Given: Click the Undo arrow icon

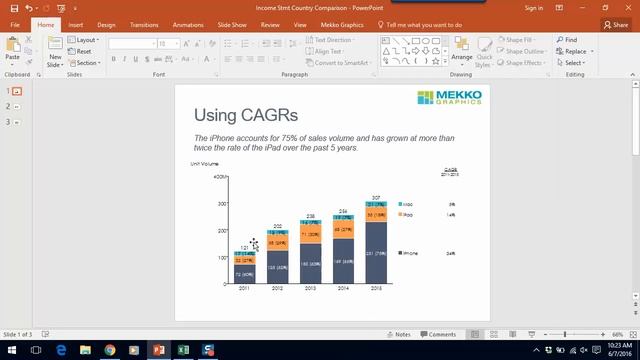Looking at the screenshot, I should coord(29,8).
